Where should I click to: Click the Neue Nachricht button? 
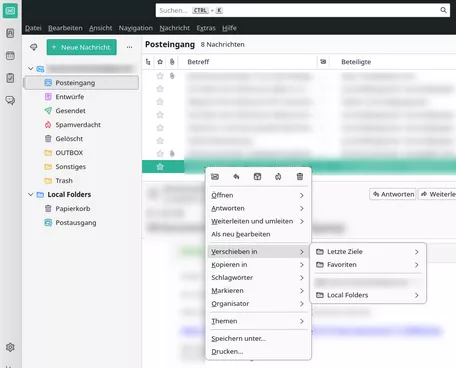[x=82, y=47]
